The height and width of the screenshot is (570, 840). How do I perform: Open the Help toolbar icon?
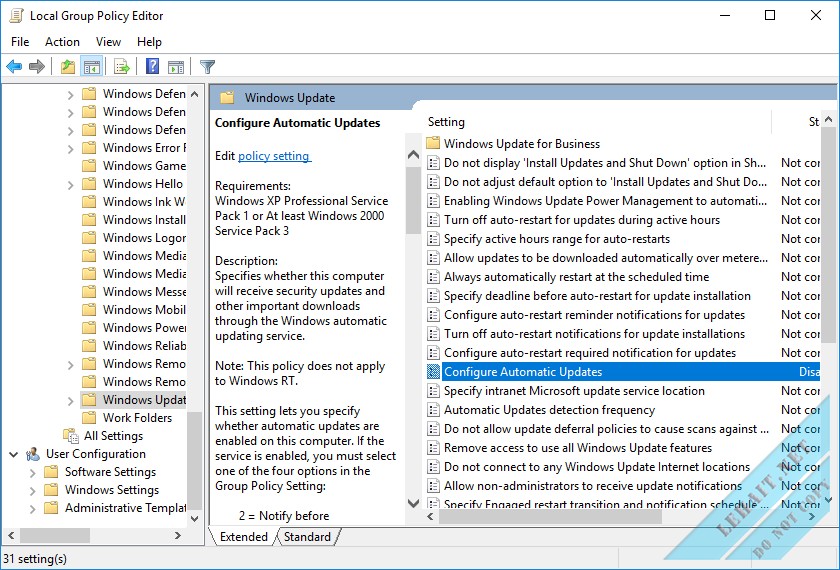[153, 66]
